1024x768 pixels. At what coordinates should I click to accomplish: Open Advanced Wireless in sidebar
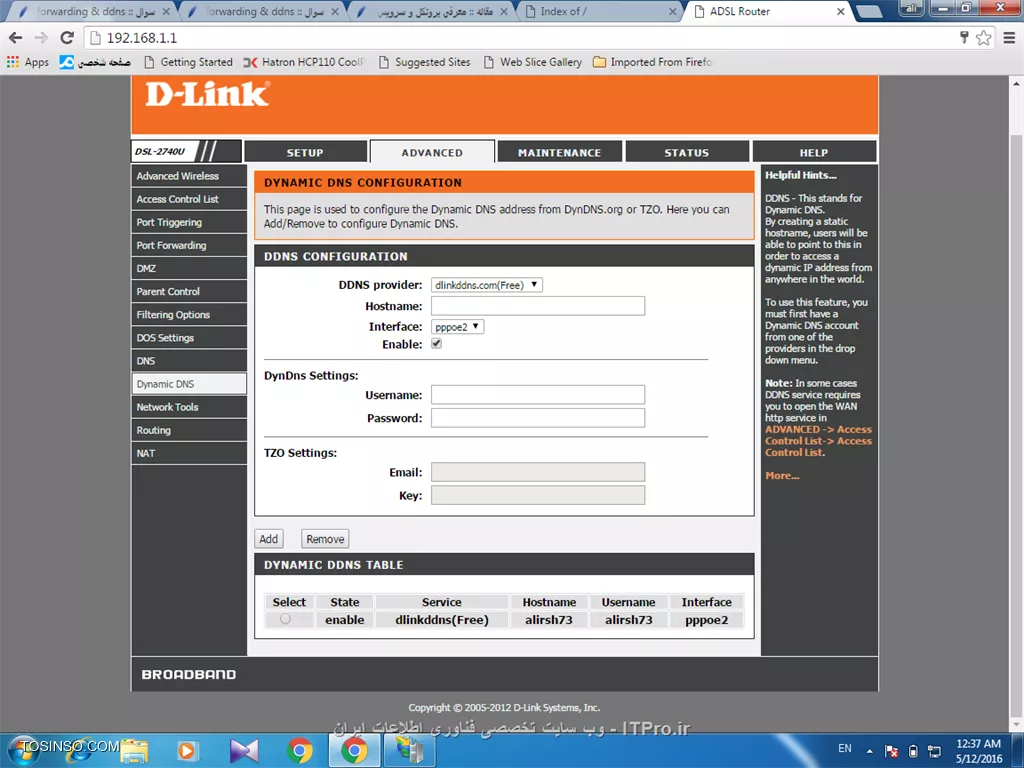(189, 176)
